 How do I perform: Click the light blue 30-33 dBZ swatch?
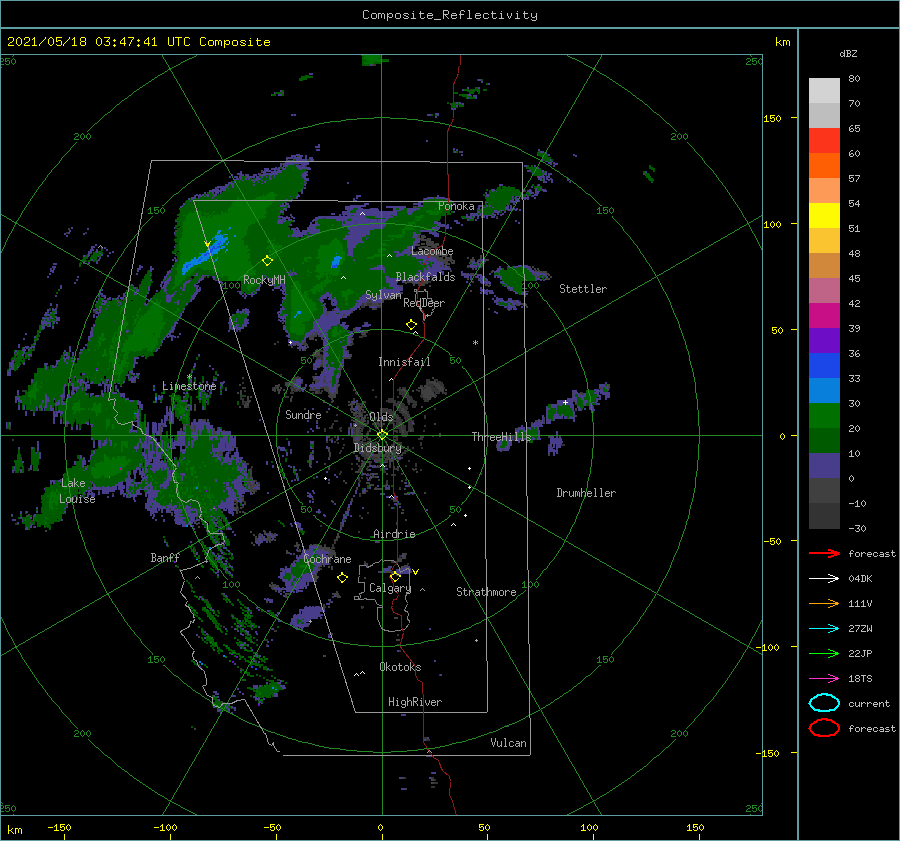click(x=824, y=391)
